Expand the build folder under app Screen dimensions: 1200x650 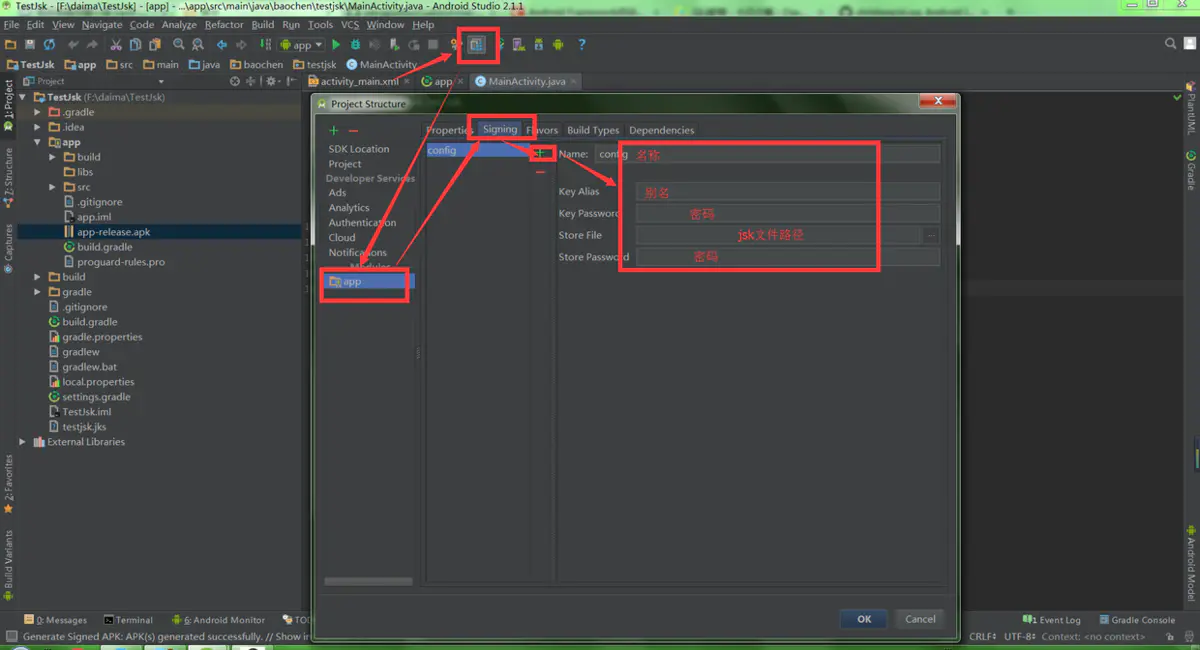coord(53,157)
